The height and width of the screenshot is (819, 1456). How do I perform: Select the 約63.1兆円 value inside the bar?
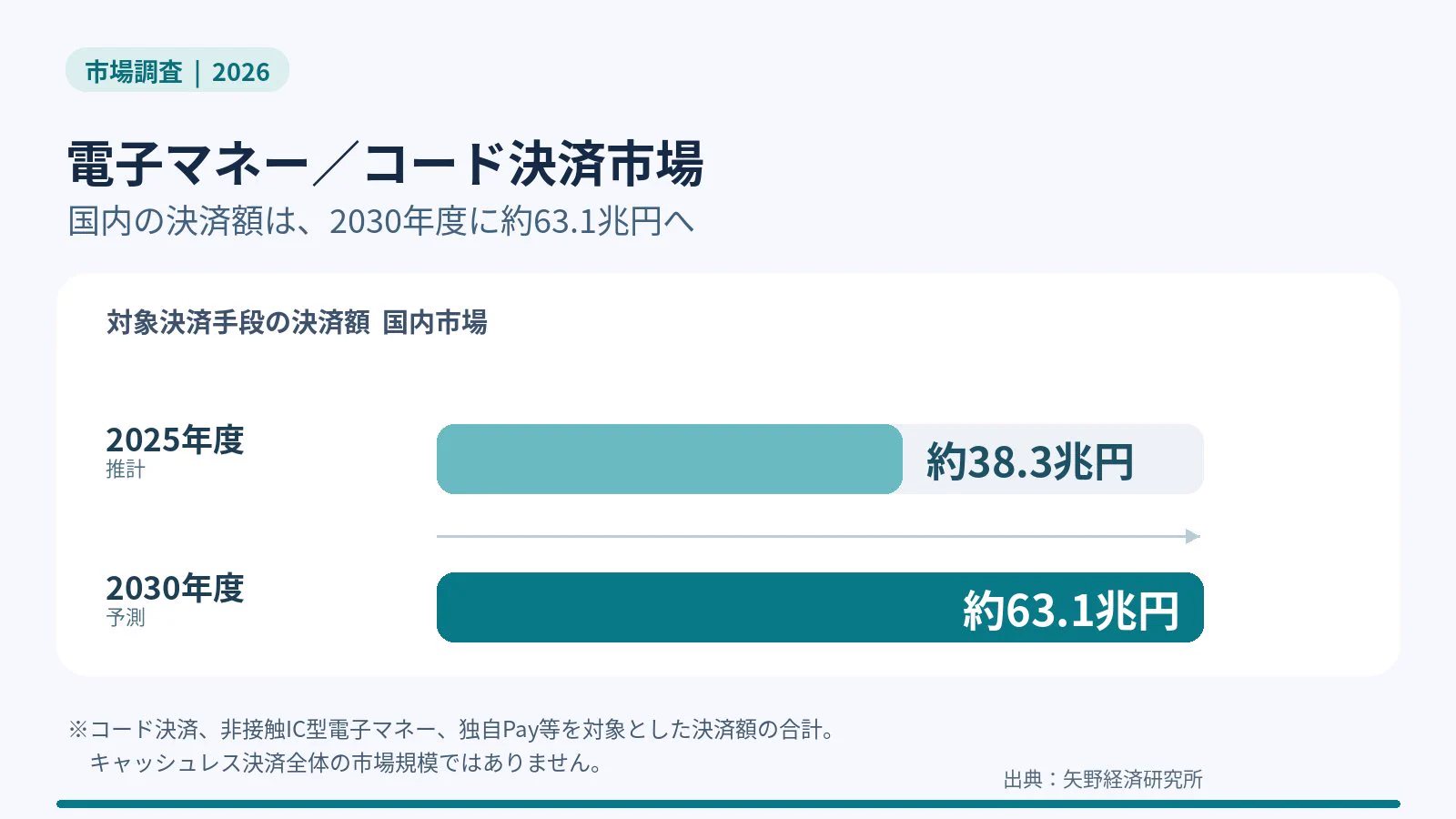tap(1071, 610)
